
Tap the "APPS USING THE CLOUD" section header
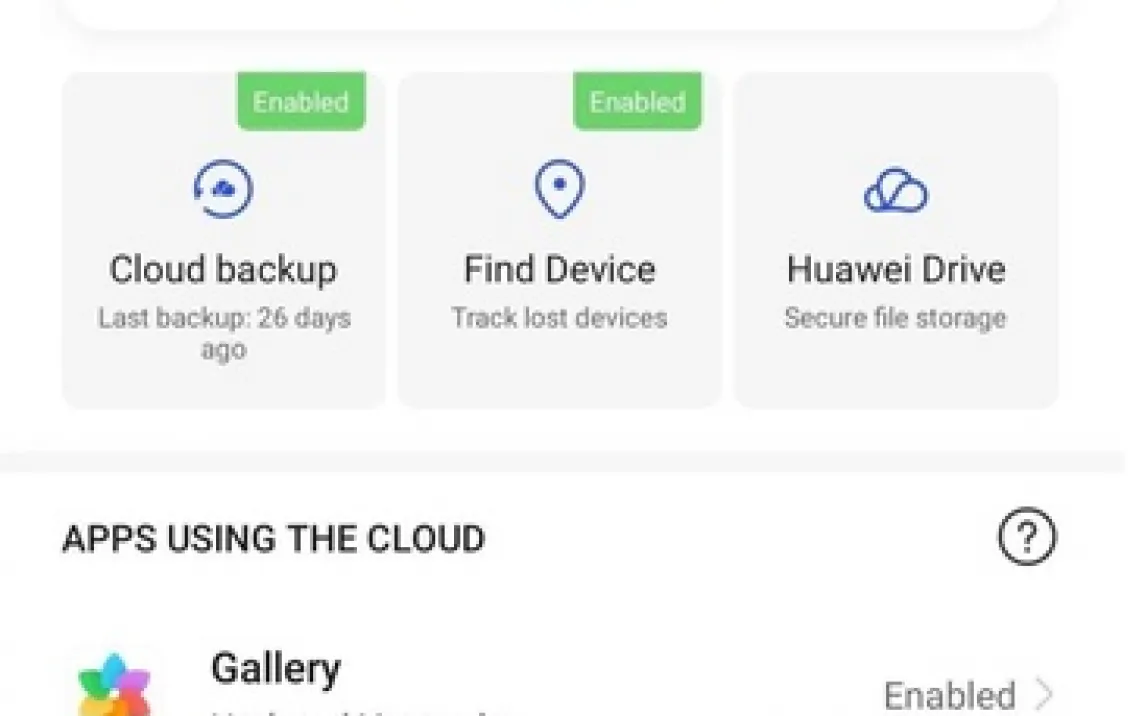coord(273,540)
